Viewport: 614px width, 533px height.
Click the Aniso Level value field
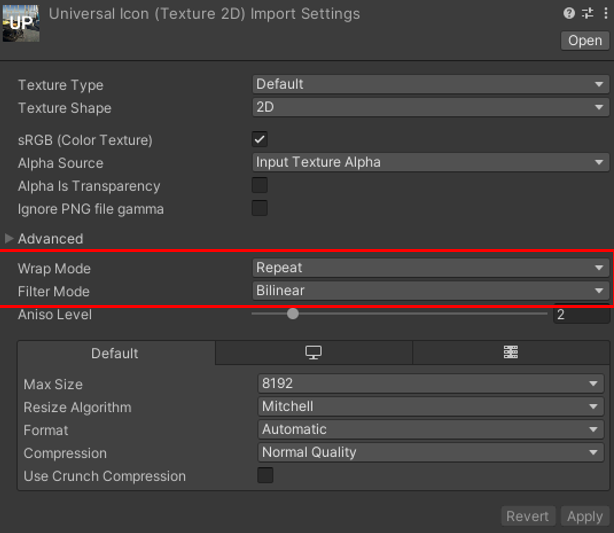click(x=579, y=315)
